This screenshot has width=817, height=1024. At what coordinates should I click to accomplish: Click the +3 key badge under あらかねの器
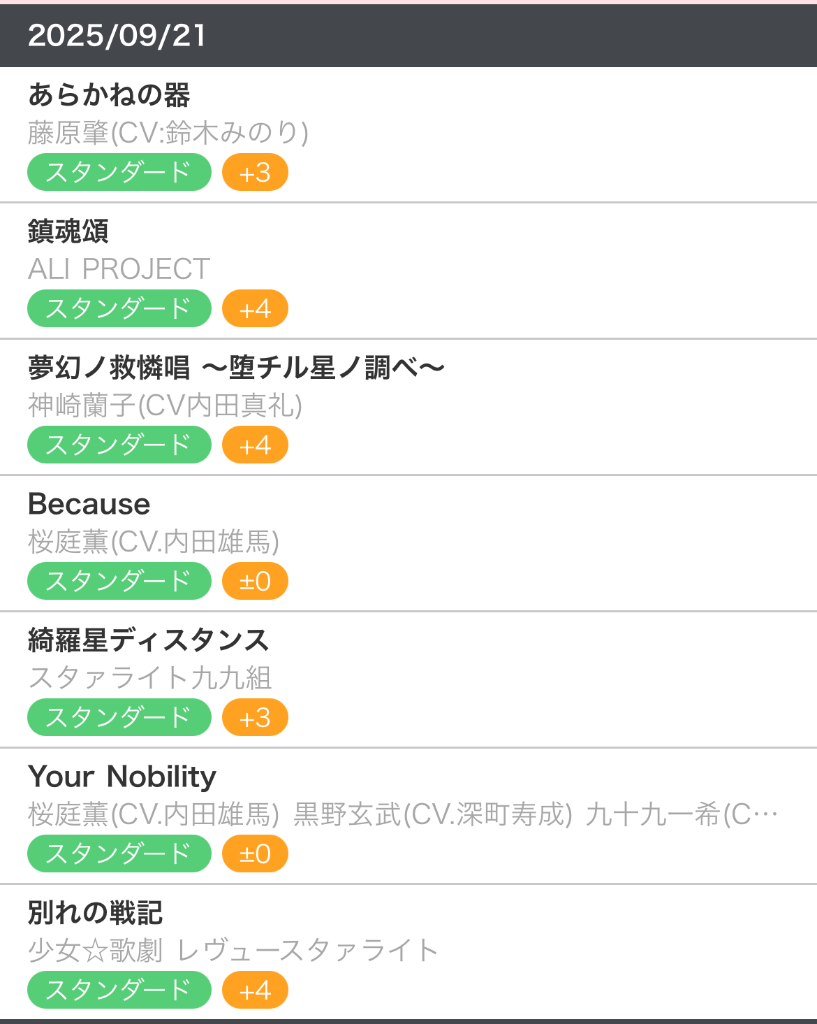click(x=255, y=173)
